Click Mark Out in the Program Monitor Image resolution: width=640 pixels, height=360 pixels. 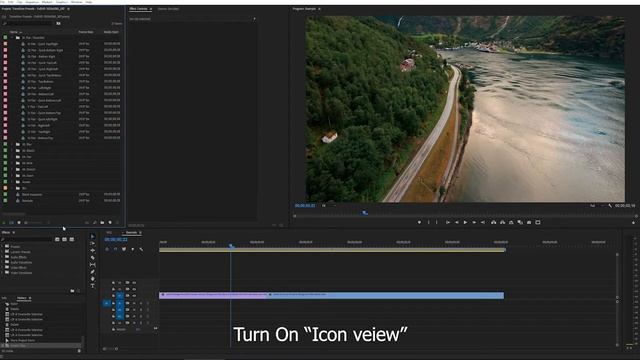pos(436,222)
